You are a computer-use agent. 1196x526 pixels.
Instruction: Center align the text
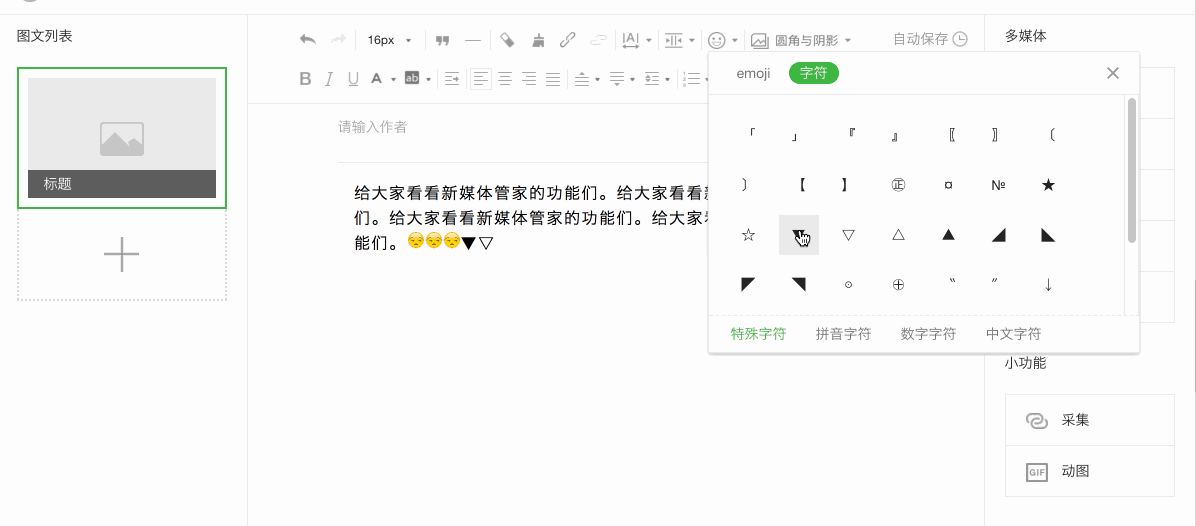[x=504, y=78]
